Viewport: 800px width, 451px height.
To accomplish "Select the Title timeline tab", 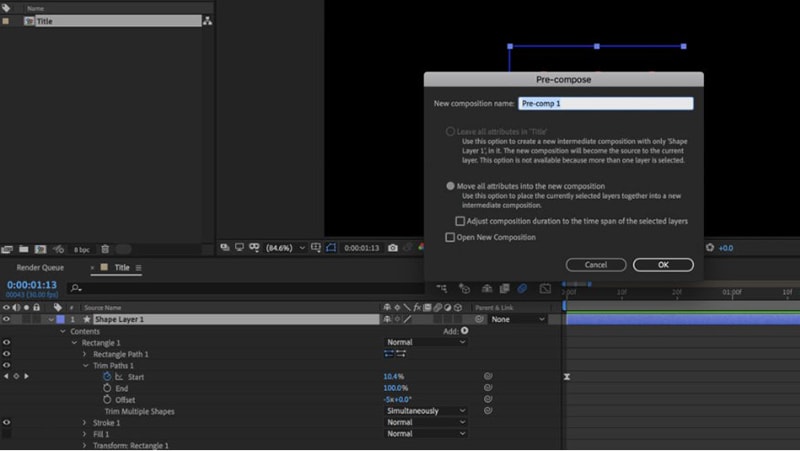I will (x=122, y=267).
